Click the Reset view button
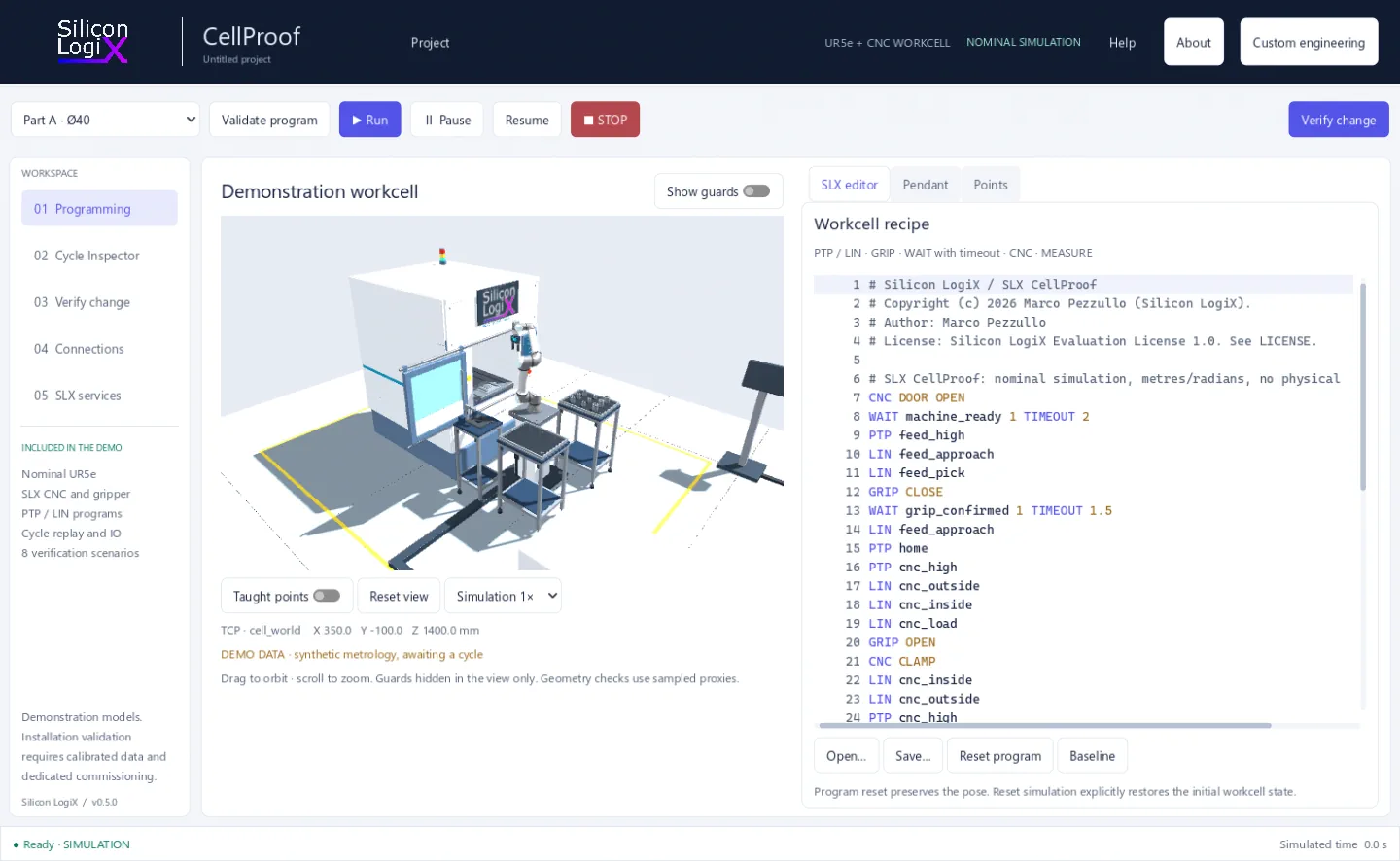 [x=399, y=596]
